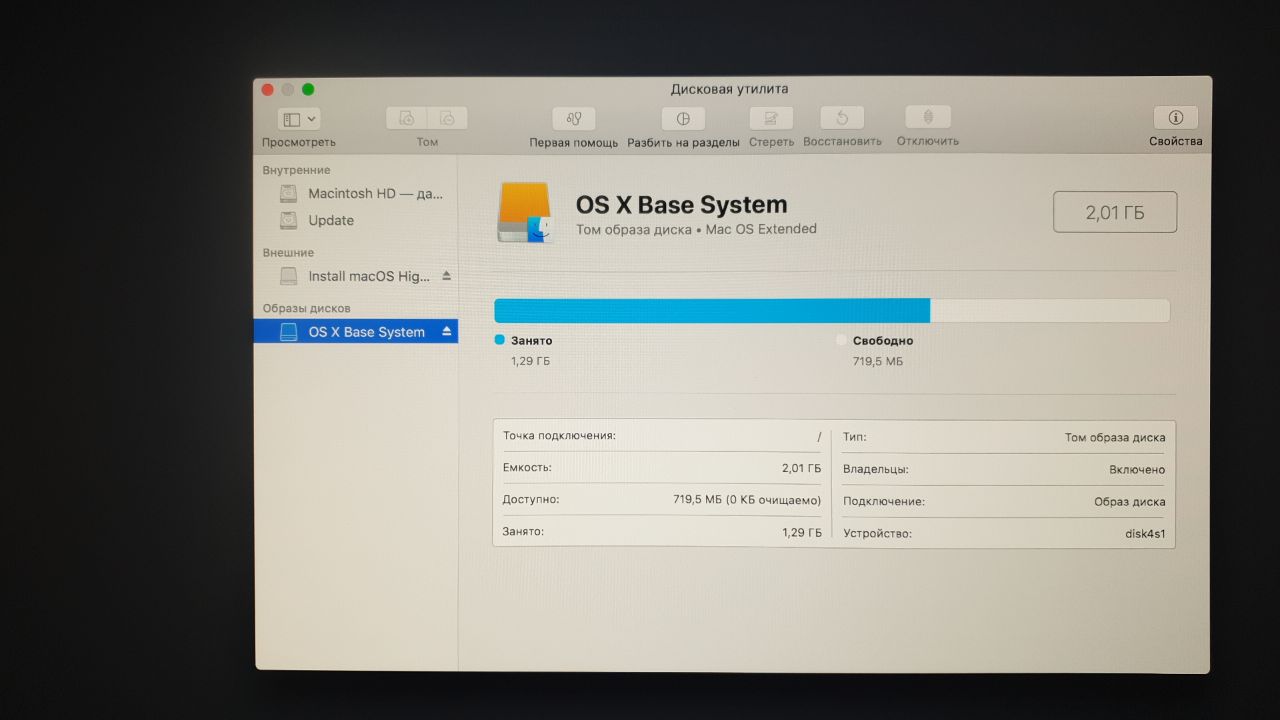Click the 2,01 ГБ capacity box
Screen dimensions: 1280x720
click(1115, 212)
